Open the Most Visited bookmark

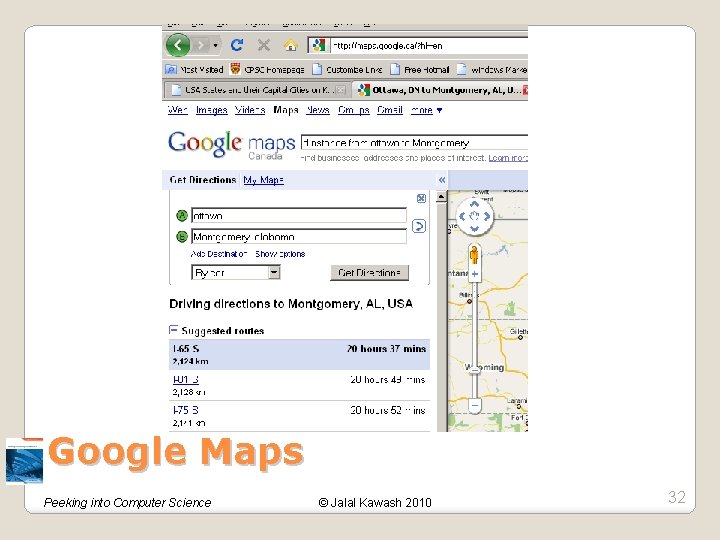(x=194, y=69)
